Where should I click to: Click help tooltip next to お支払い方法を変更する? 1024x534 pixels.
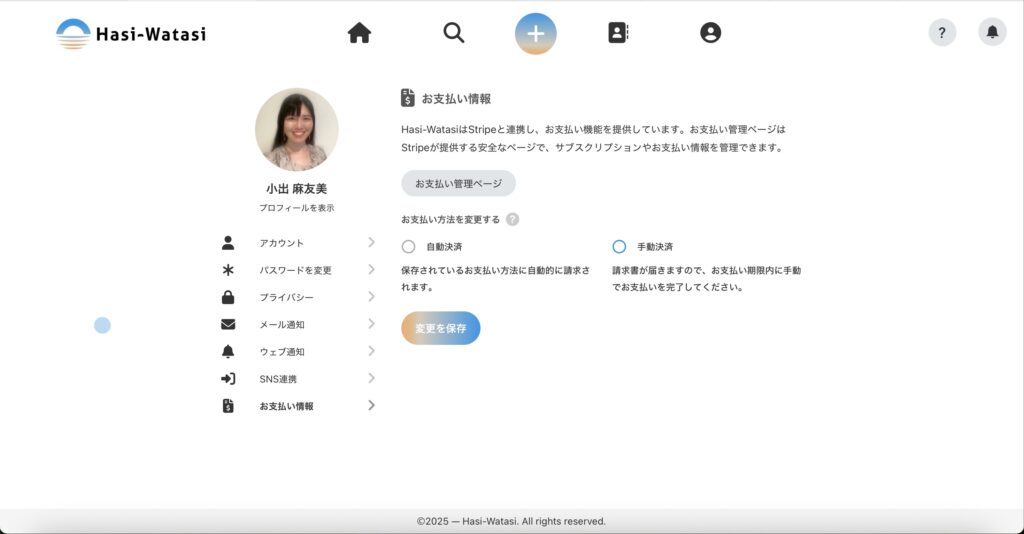[513, 220]
